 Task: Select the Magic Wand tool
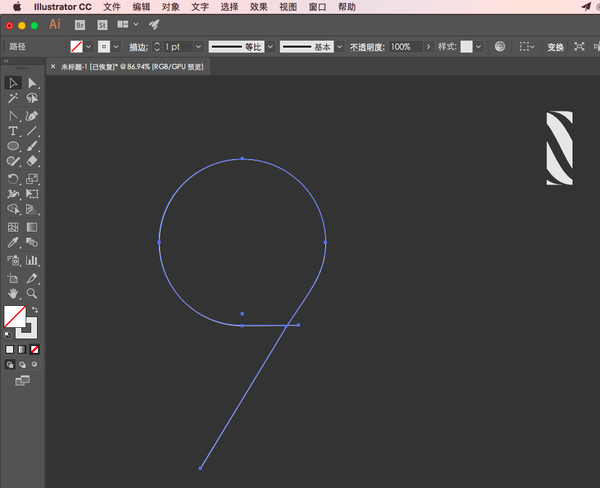[x=13, y=99]
